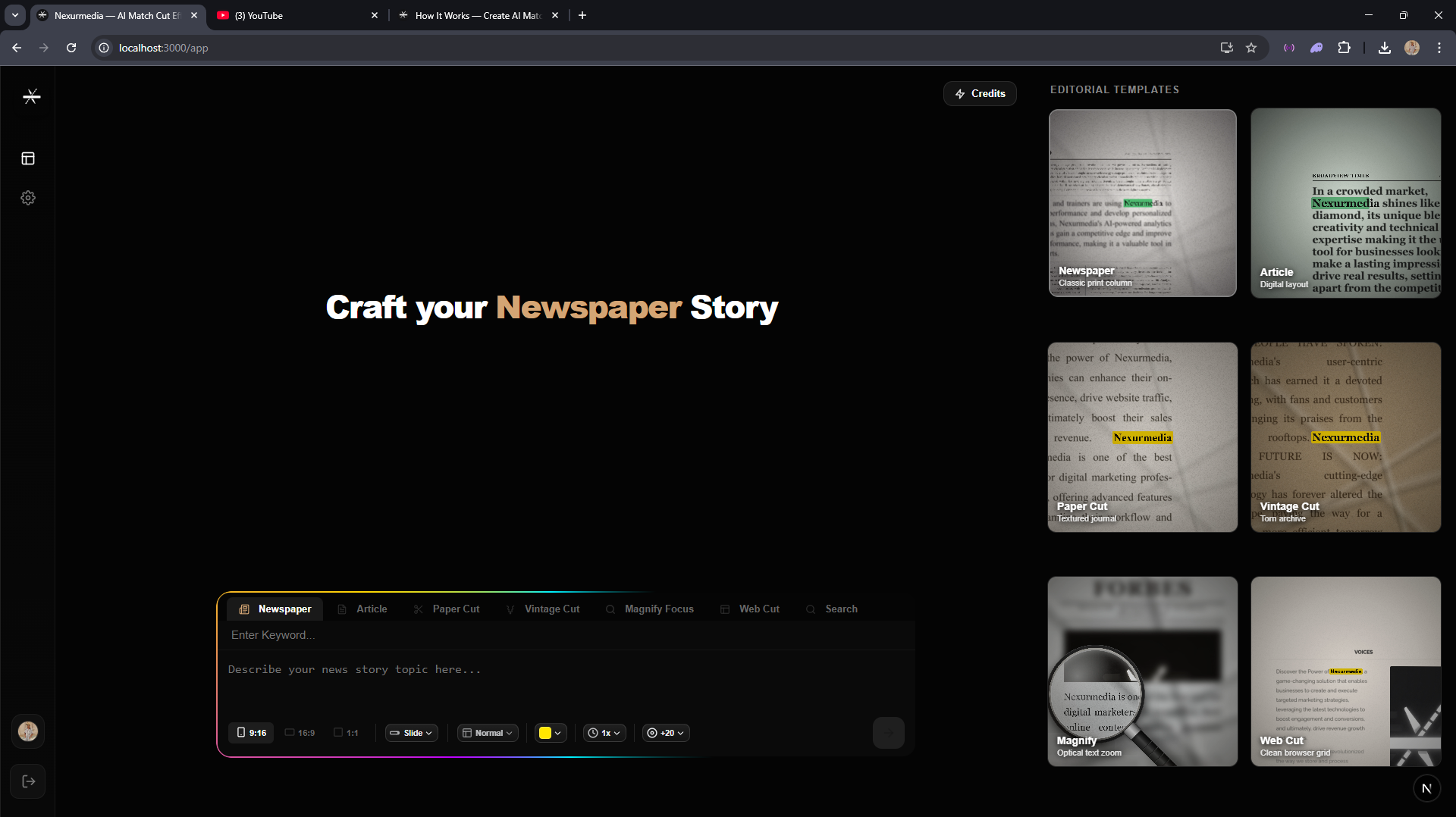Select the 1:1 aspect ratio option
This screenshot has width=1456, height=817.
click(x=347, y=733)
